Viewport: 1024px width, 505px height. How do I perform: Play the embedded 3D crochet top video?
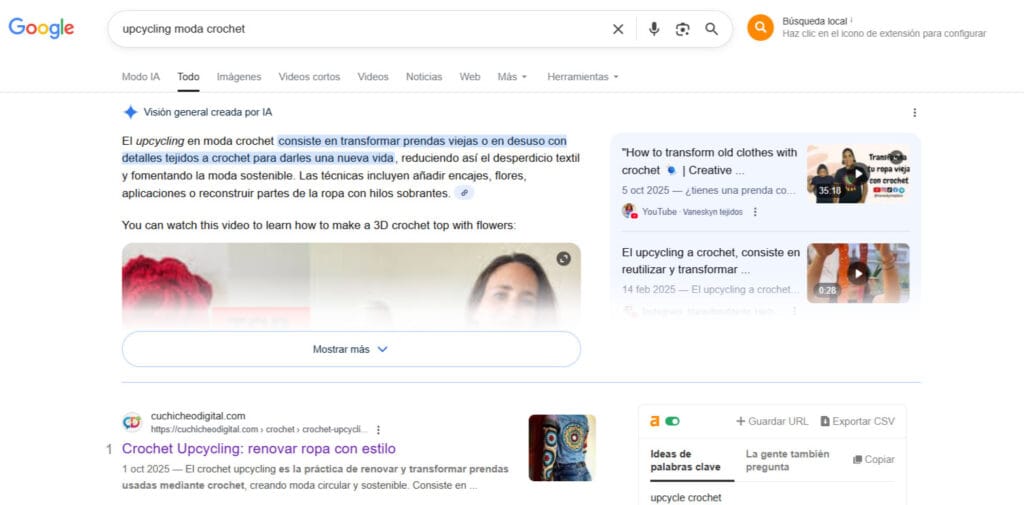point(351,284)
